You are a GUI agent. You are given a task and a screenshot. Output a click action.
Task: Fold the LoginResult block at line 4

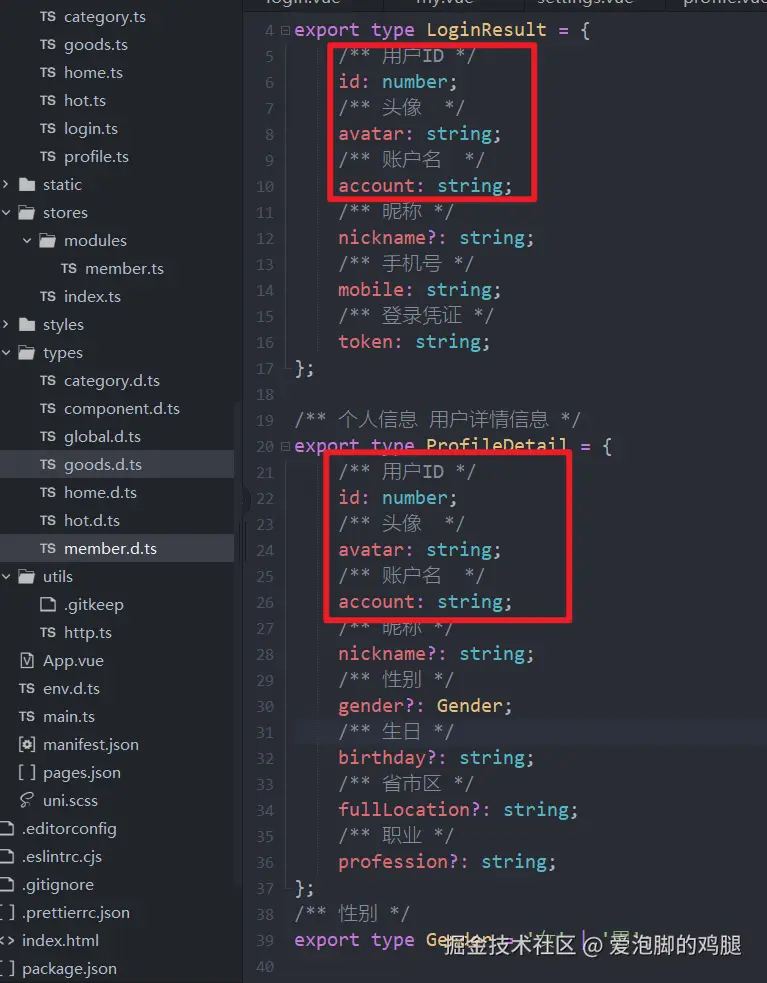point(285,30)
